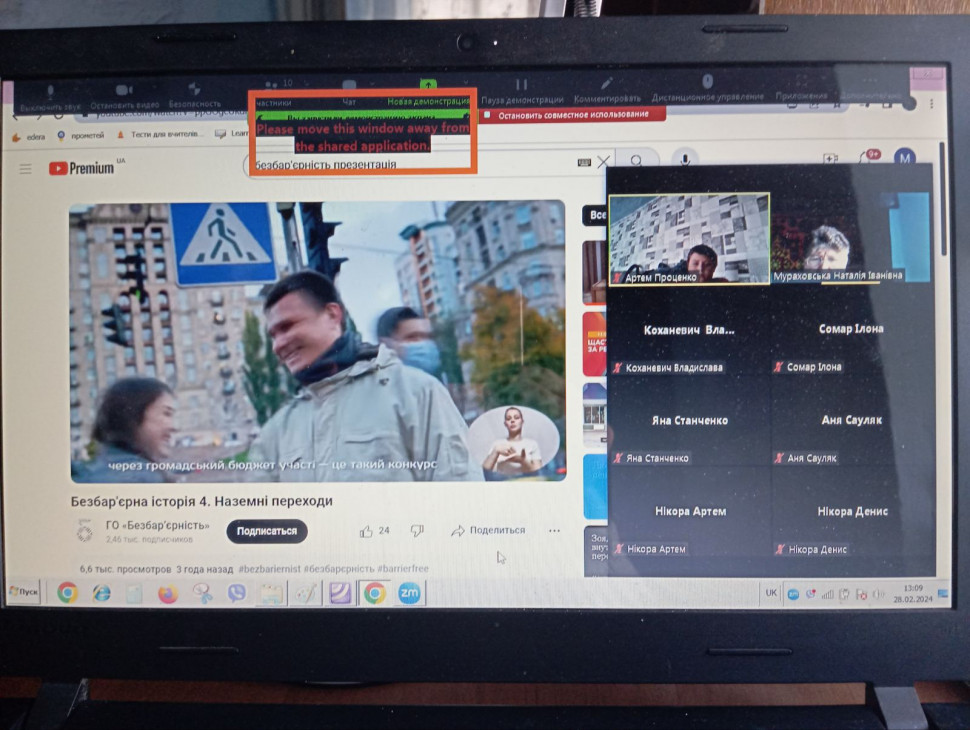
Task: Click the search box with безбар'єрність презентація
Action: [408, 164]
